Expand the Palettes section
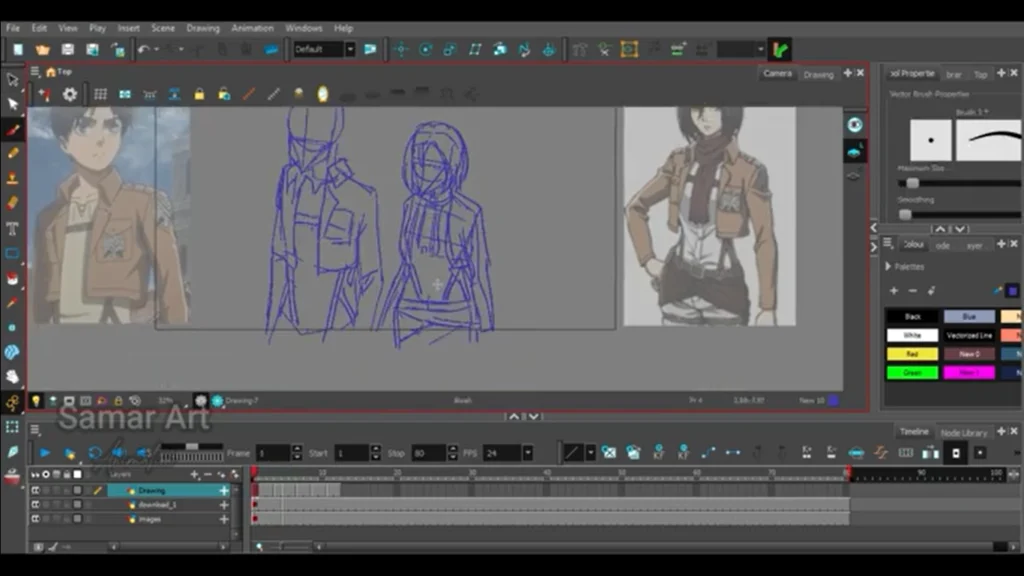Viewport: 1024px width, 576px height. point(889,266)
